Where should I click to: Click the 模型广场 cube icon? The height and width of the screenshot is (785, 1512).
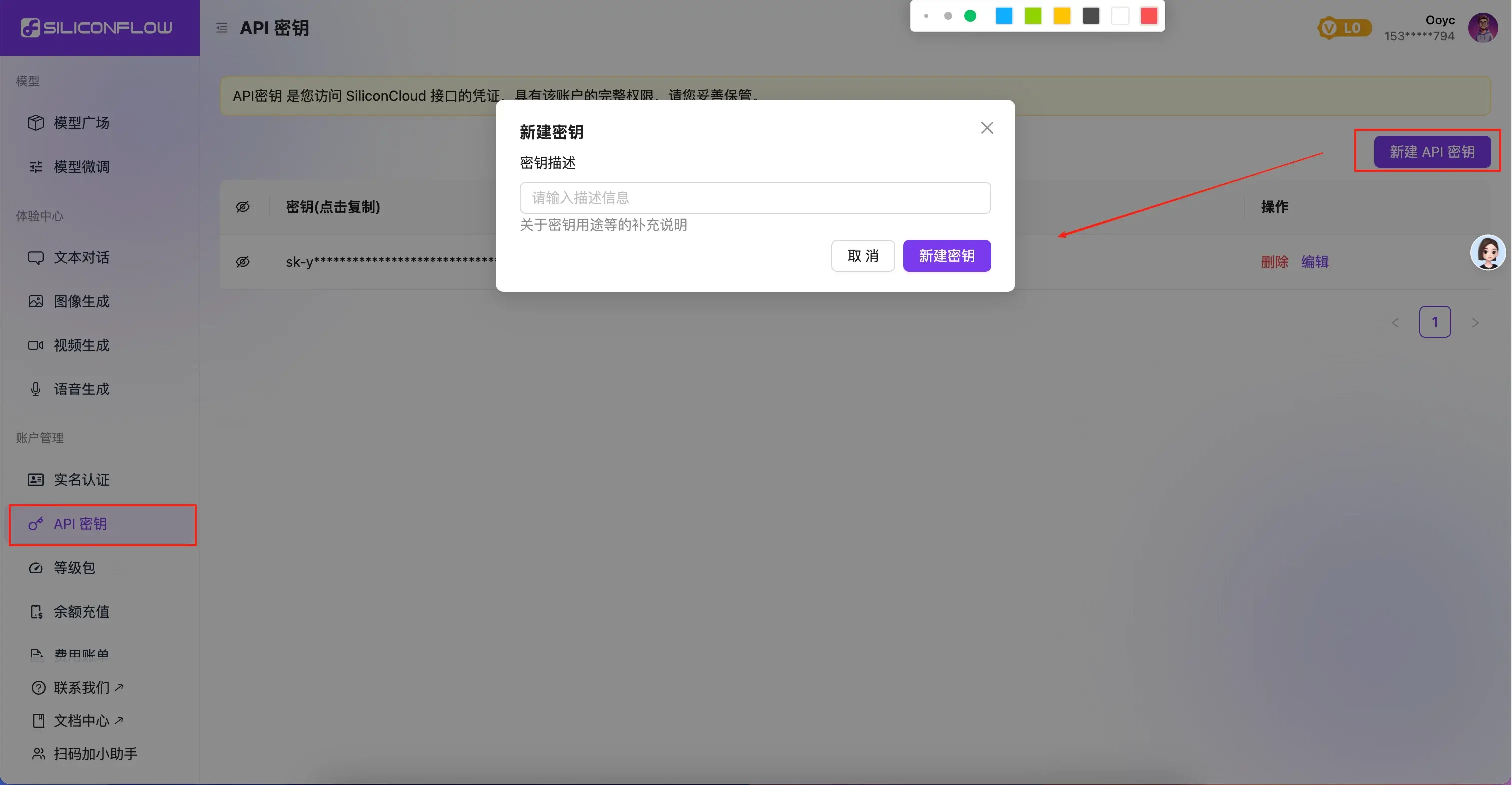click(36, 123)
